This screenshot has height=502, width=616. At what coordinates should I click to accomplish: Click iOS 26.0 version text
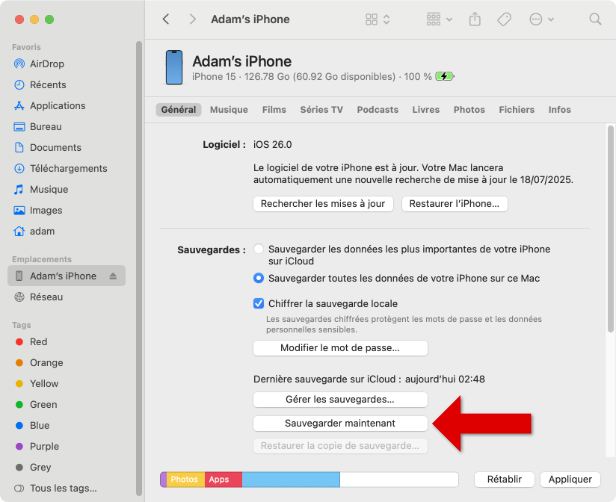[272, 145]
